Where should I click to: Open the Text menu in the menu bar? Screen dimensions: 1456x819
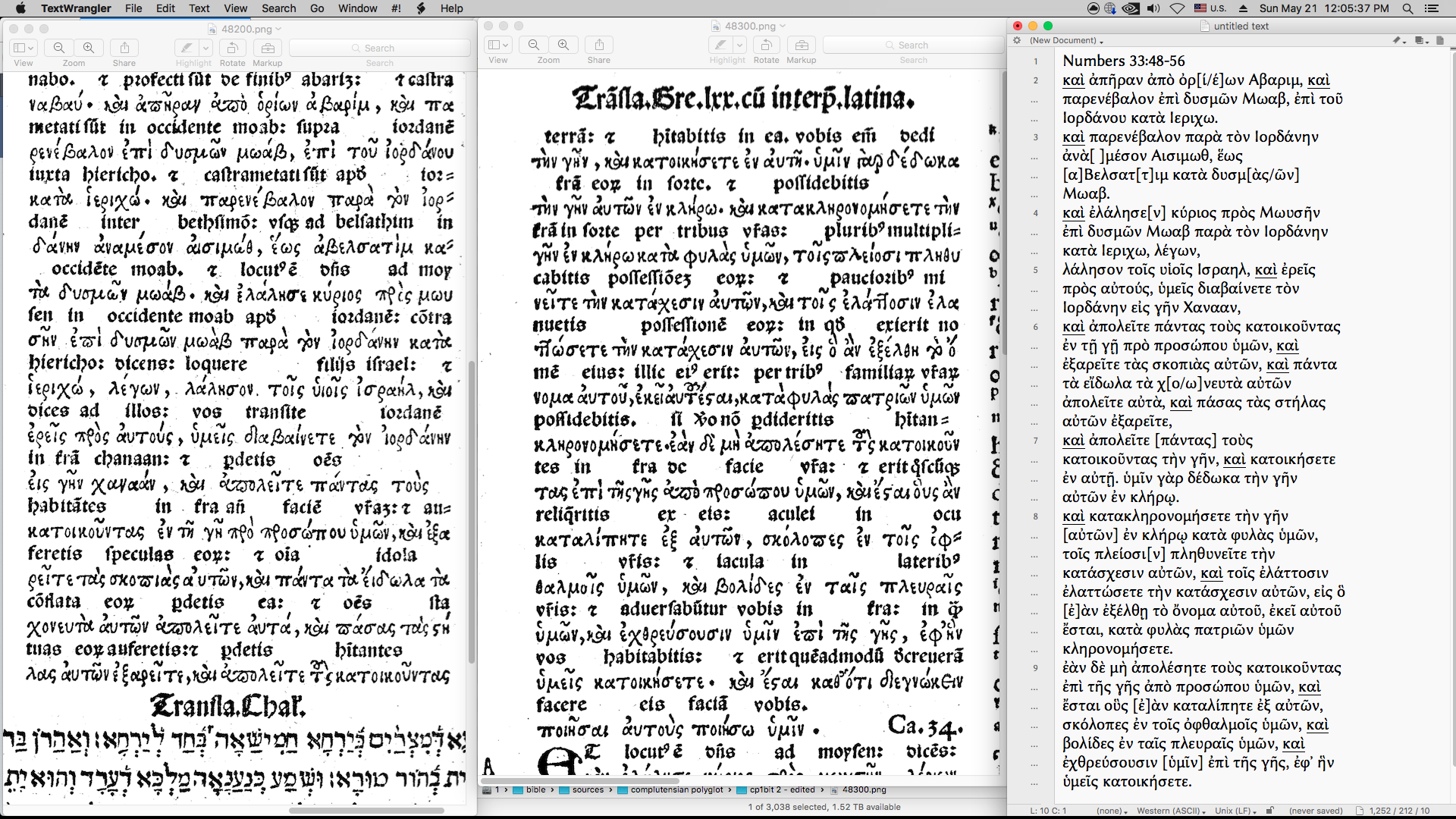(x=199, y=8)
